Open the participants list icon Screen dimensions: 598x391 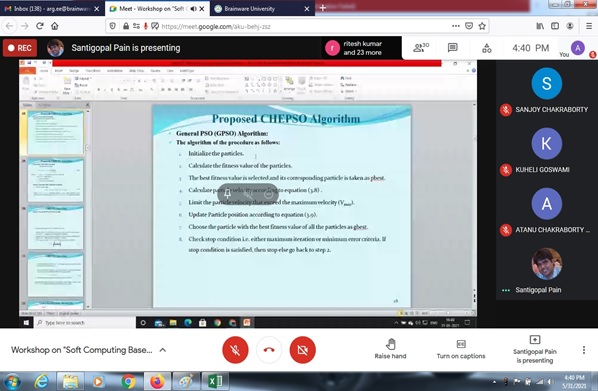(x=421, y=48)
